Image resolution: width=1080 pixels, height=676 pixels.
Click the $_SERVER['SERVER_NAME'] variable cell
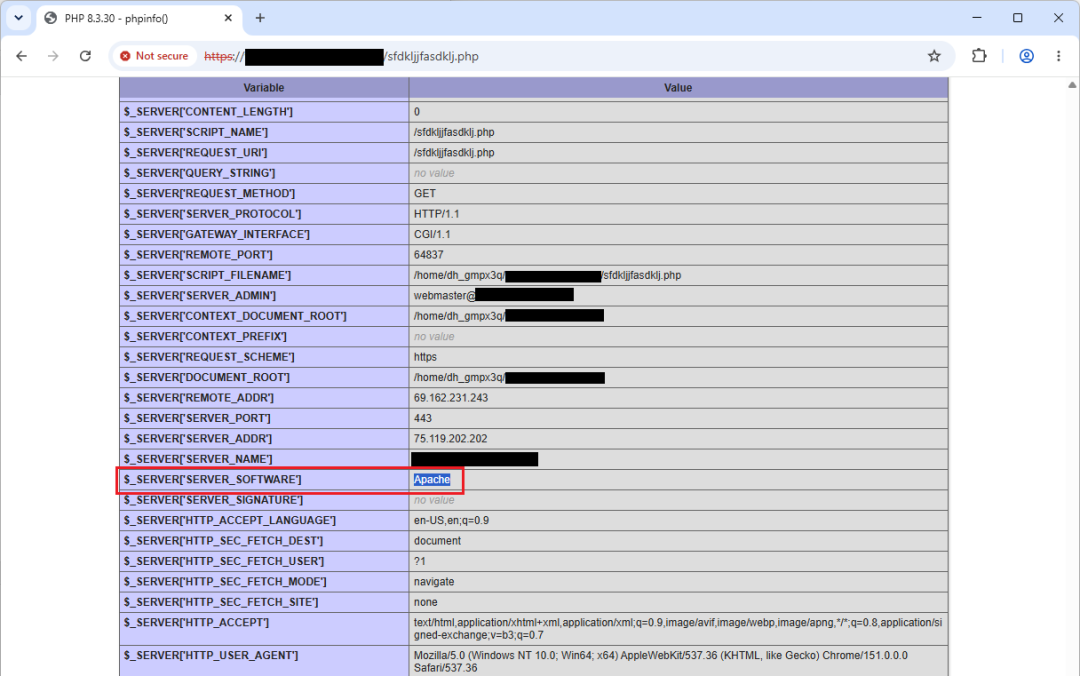pos(264,459)
